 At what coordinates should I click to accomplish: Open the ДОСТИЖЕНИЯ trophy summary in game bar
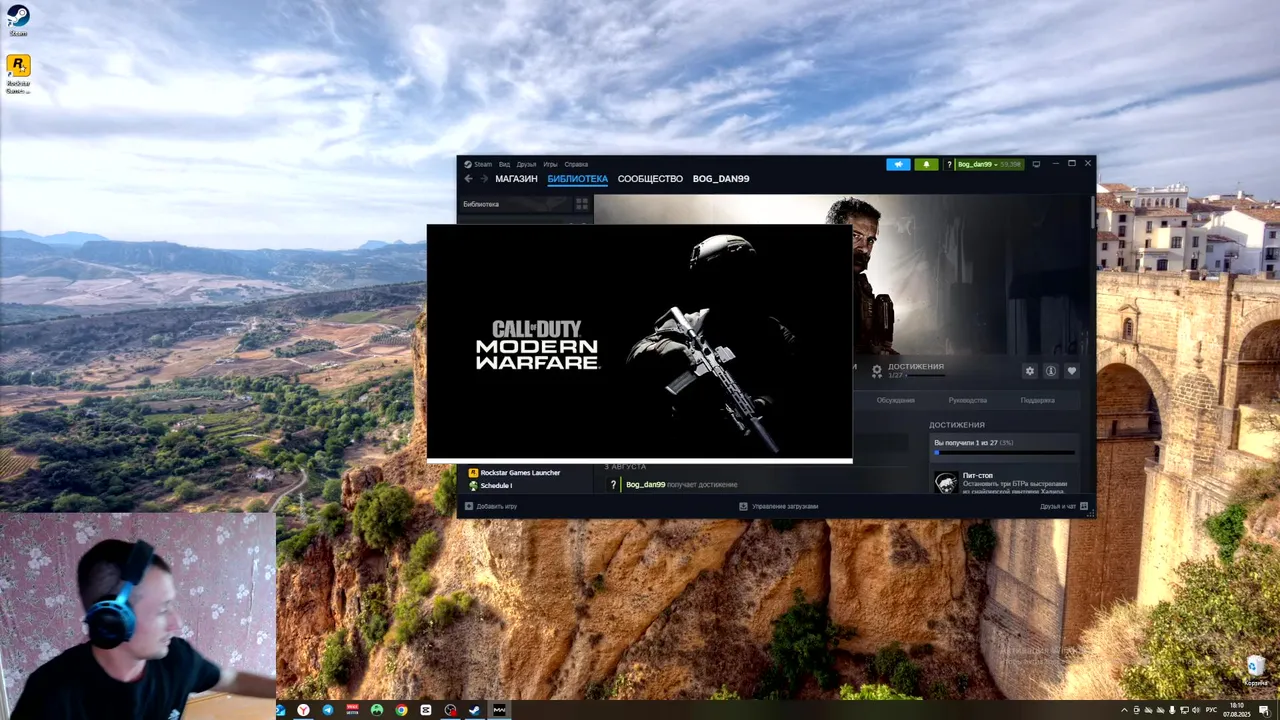tap(908, 371)
